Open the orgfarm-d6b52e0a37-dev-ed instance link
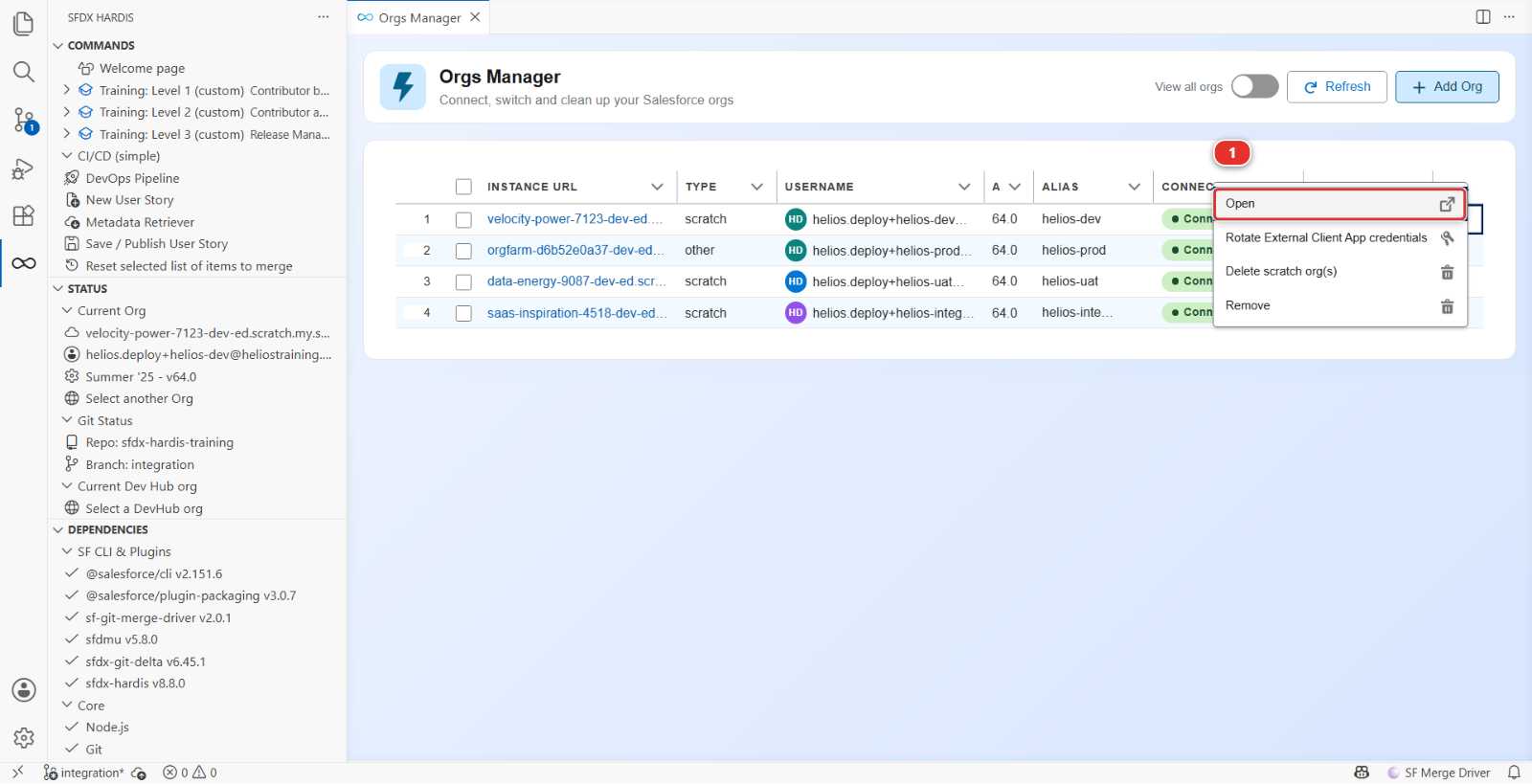The height and width of the screenshot is (784, 1532). pos(575,250)
